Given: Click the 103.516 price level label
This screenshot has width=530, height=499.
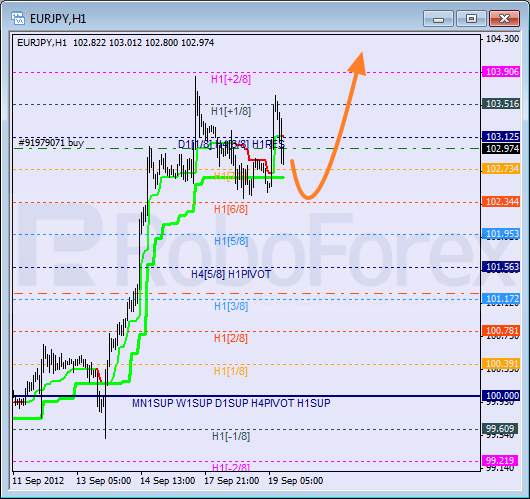Looking at the screenshot, I should [x=501, y=104].
